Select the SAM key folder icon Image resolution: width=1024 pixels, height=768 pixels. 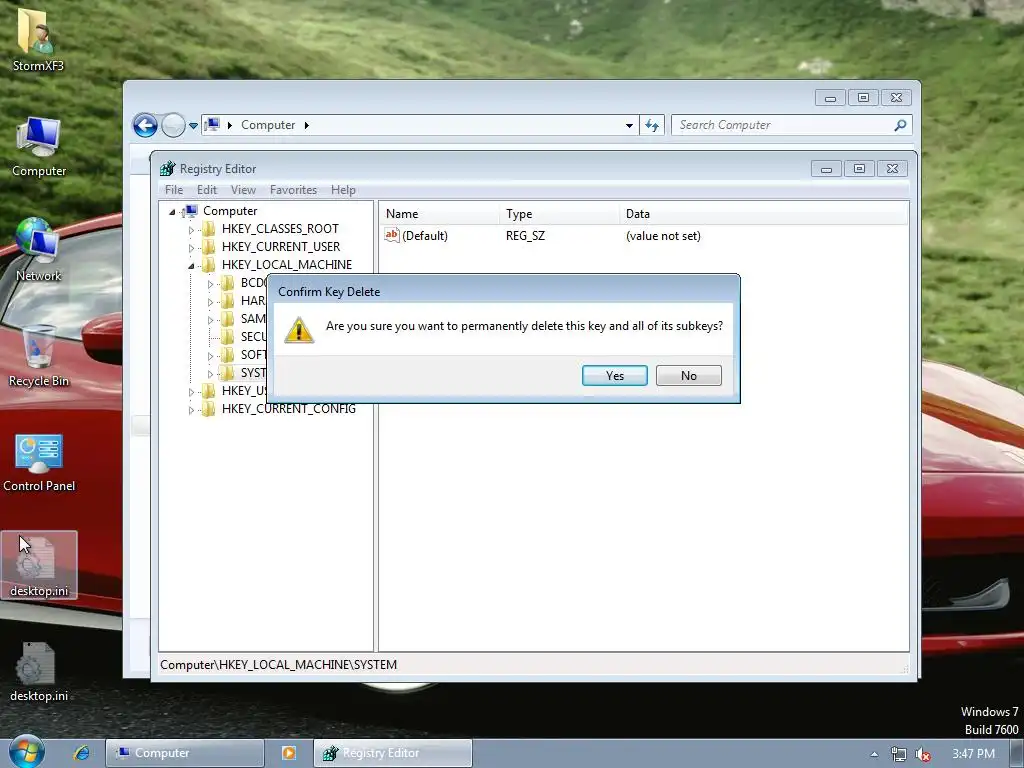[227, 319]
